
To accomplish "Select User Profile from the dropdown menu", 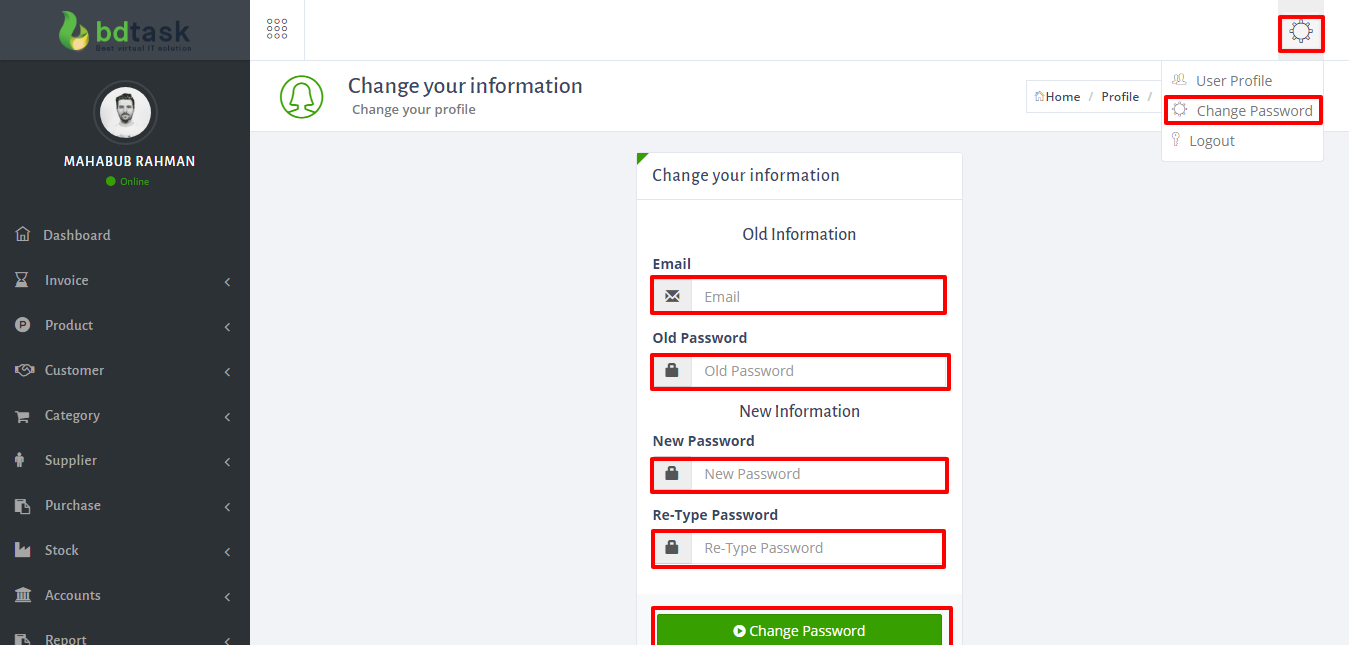I will [x=1233, y=81].
